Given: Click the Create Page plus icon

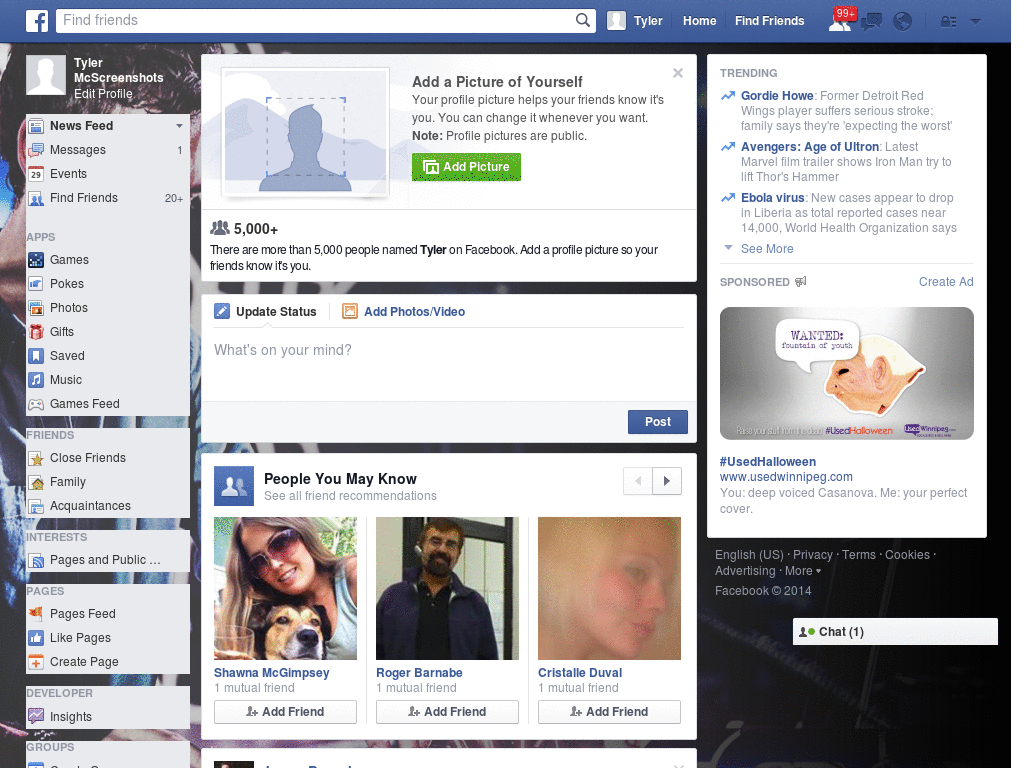Looking at the screenshot, I should 37,662.
